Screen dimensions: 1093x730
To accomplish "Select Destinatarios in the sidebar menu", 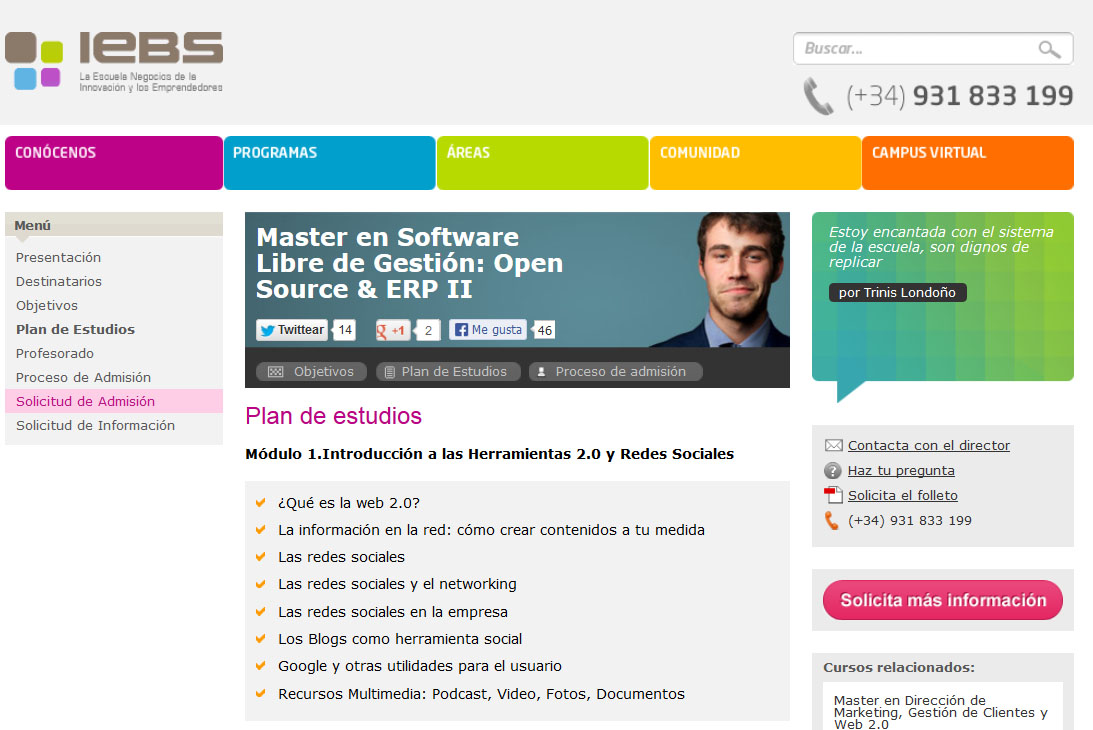I will (59, 282).
